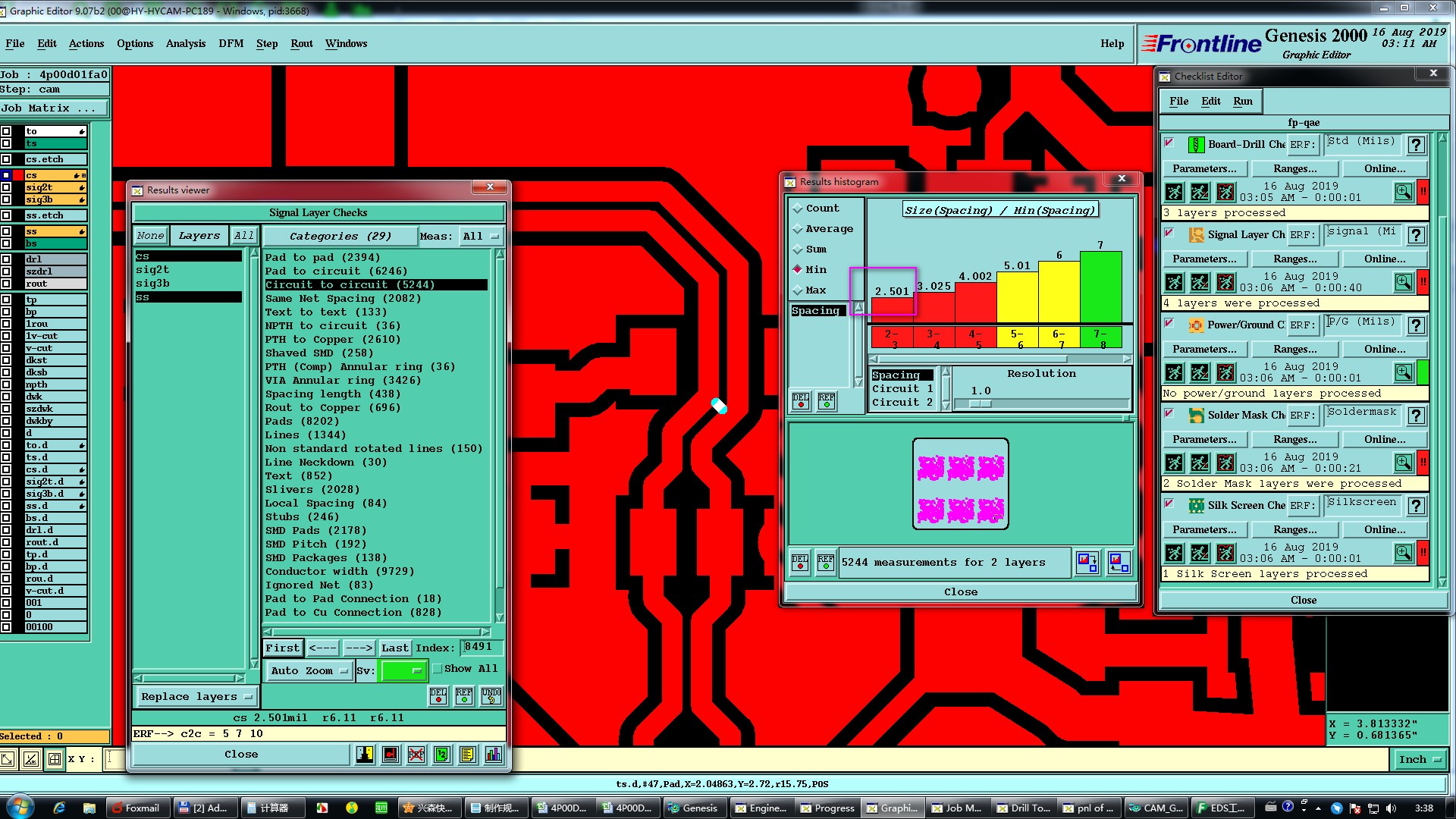Click red-bordered runner icon under Signal Layer Checks

point(1225,282)
